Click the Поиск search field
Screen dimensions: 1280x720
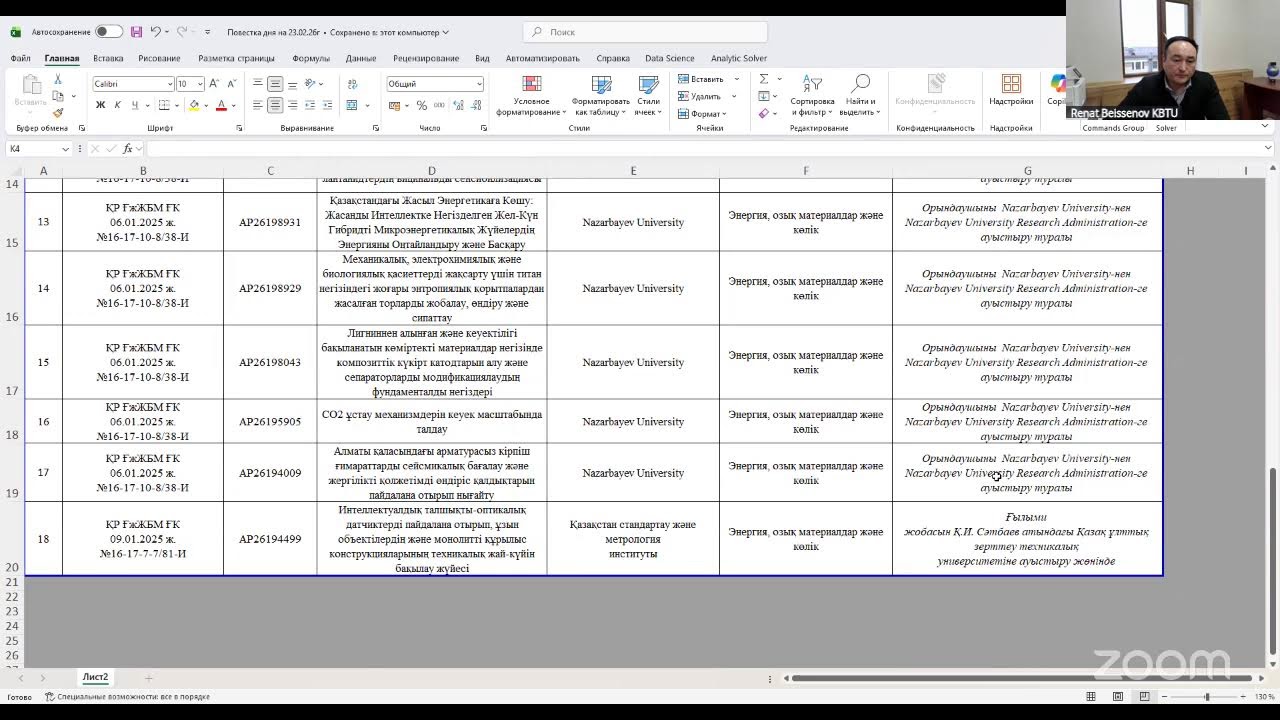coord(645,32)
